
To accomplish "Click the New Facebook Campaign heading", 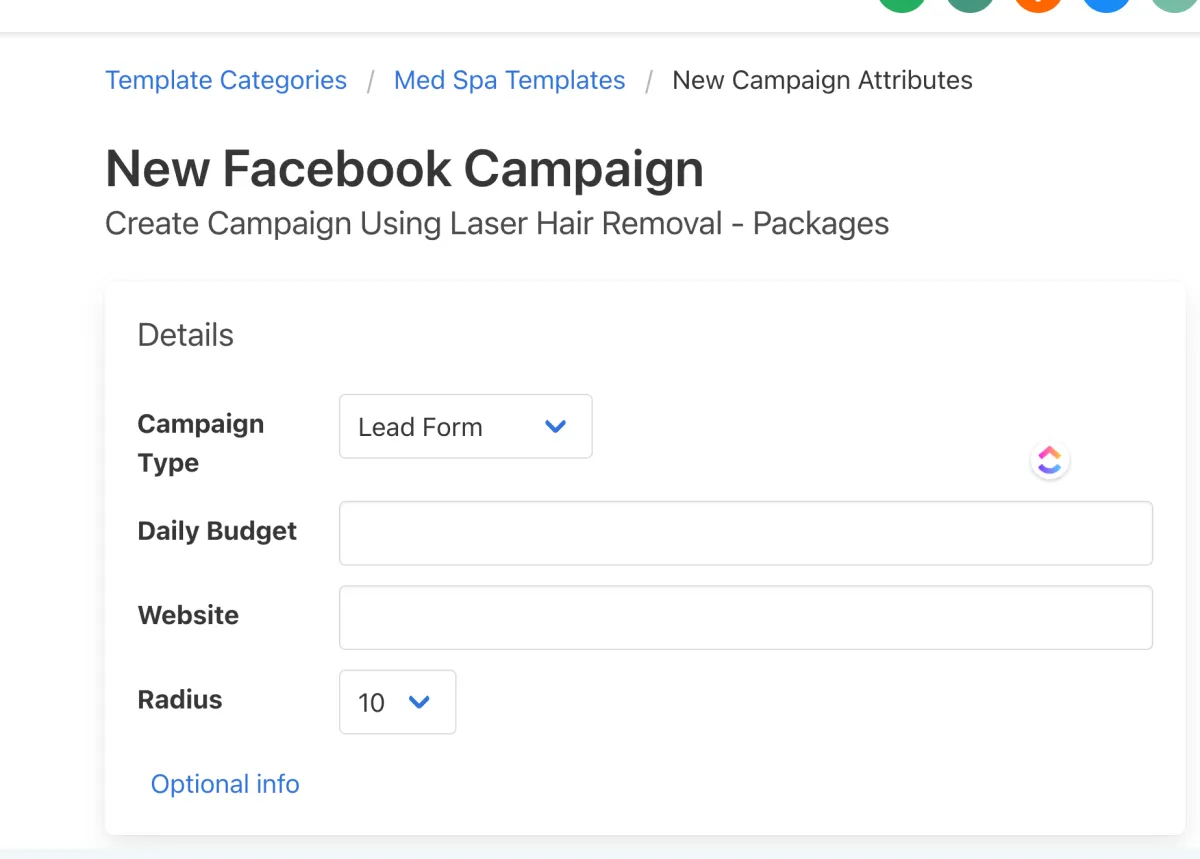I will 404,168.
